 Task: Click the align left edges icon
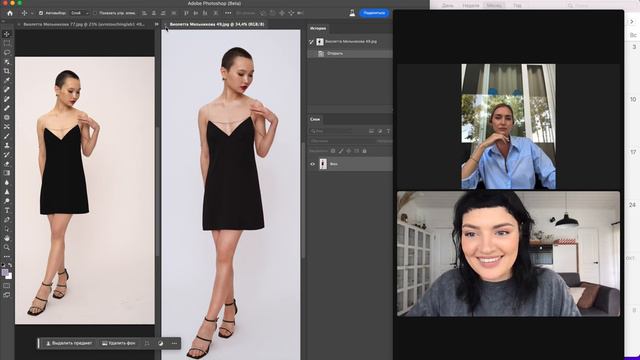(144, 13)
